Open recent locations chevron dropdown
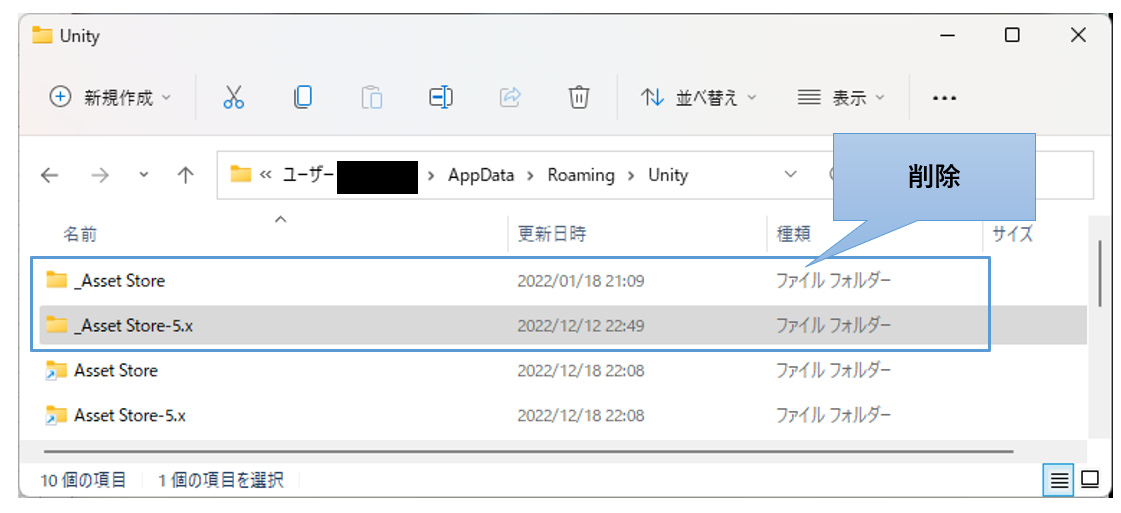The height and width of the screenshot is (513, 1121). pyautogui.click(x=144, y=175)
